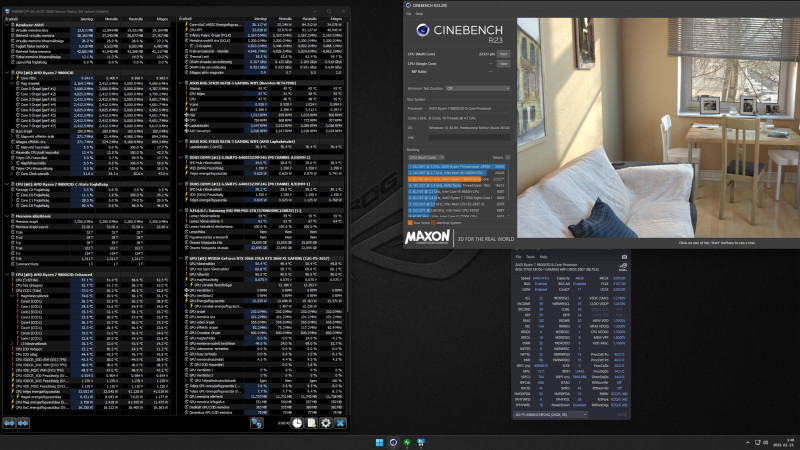The width and height of the screenshot is (800, 450).
Task: Select the Threadripper 2990WX ranking row
Action: pos(457,167)
